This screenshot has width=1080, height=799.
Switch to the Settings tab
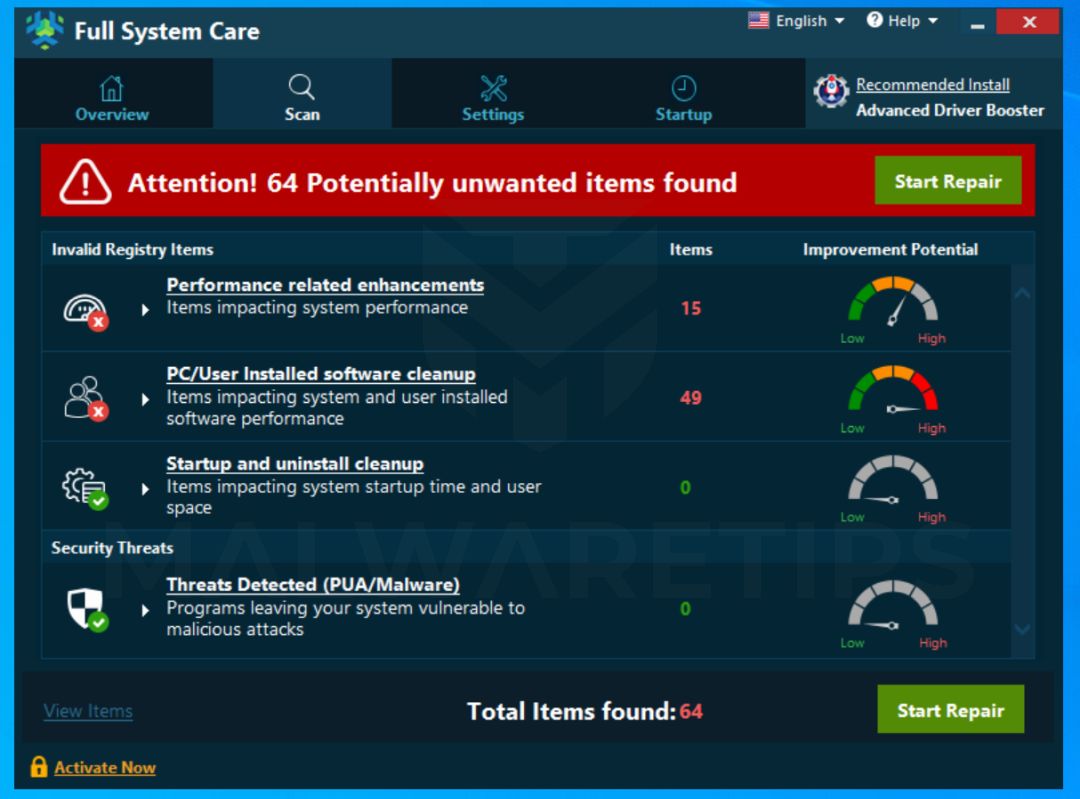pyautogui.click(x=493, y=93)
